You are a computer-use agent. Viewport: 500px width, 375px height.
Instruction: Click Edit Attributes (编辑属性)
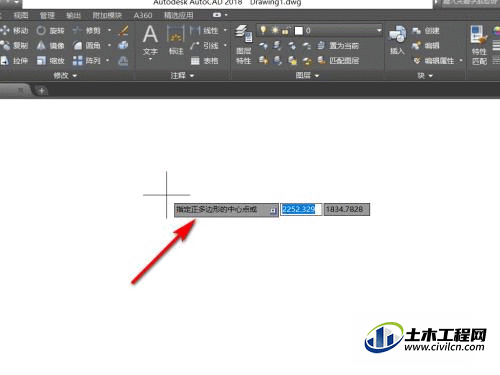[434, 61]
